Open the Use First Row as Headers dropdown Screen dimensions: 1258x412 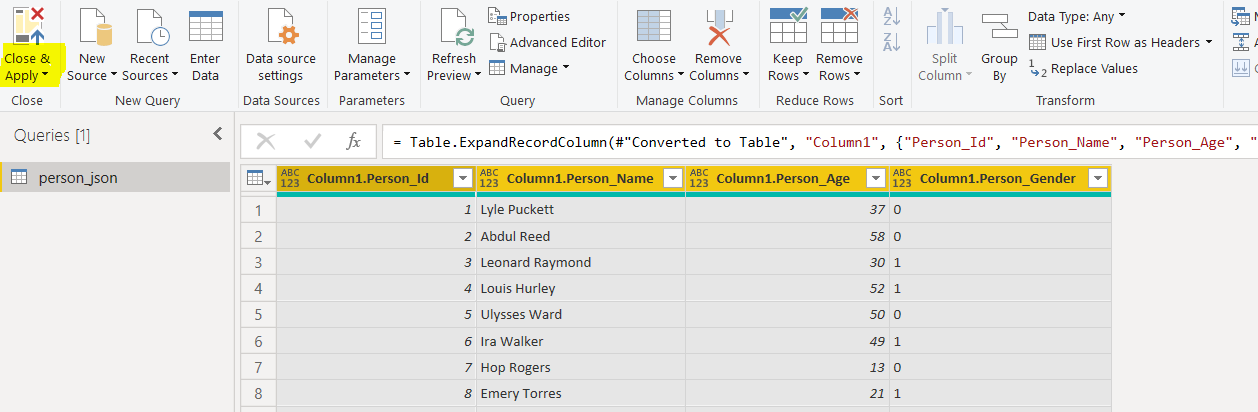click(1208, 42)
